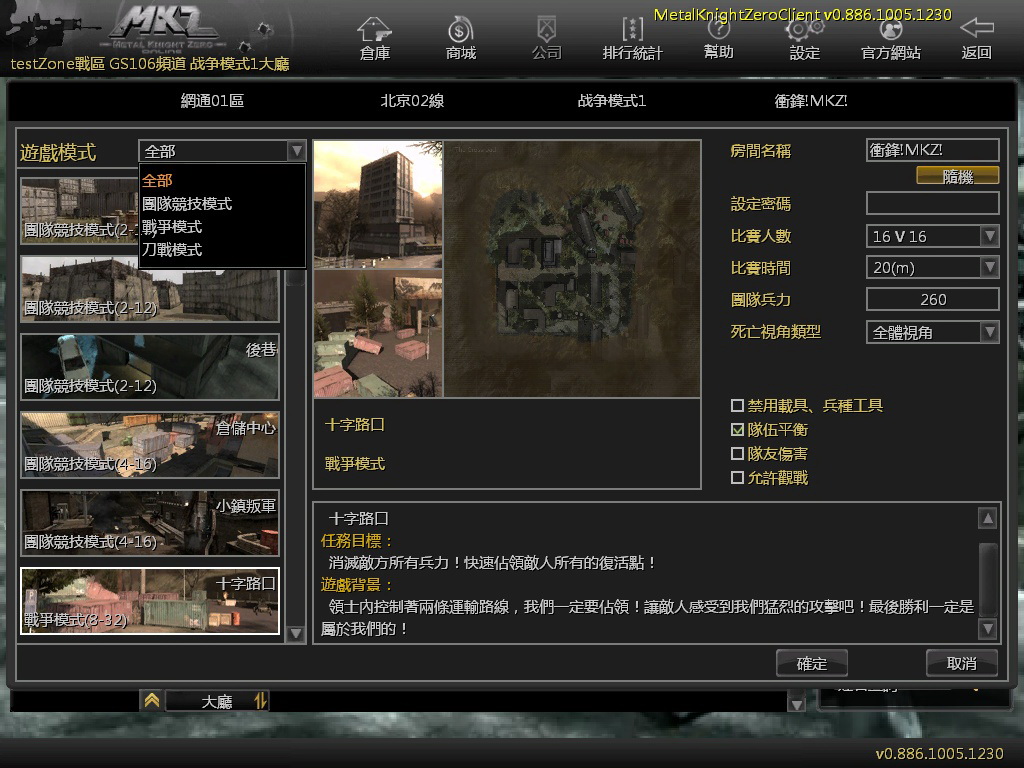This screenshot has width=1024, height=768.
Task: Choose 刀戰模式 in the dropdown list
Action: tap(172, 250)
